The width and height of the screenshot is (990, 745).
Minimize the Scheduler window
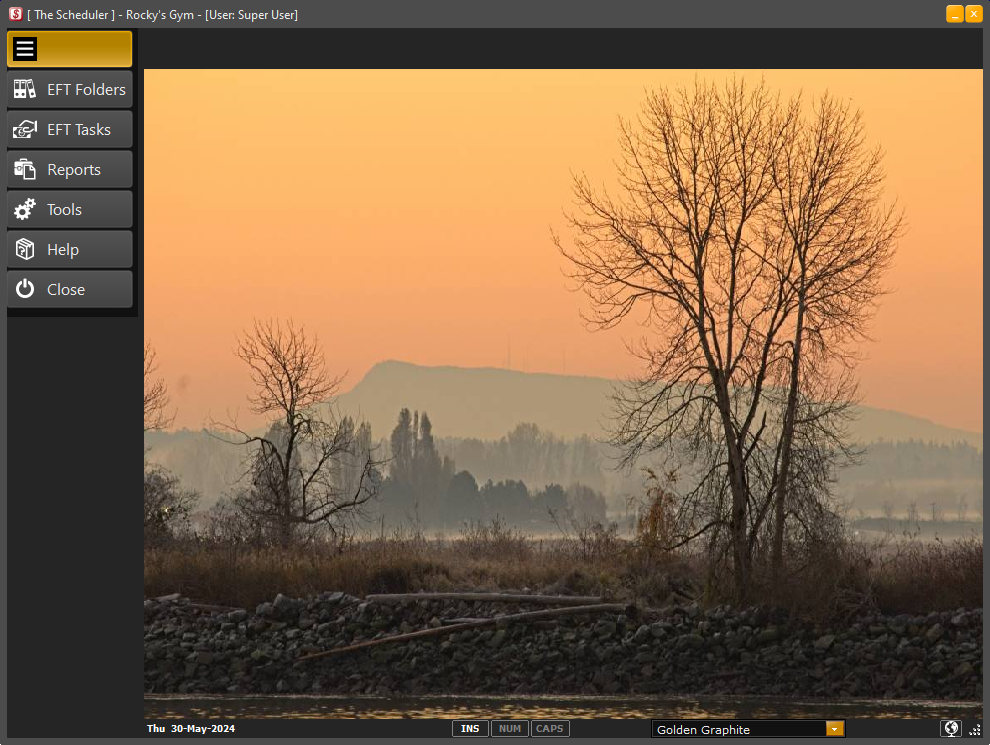(955, 14)
